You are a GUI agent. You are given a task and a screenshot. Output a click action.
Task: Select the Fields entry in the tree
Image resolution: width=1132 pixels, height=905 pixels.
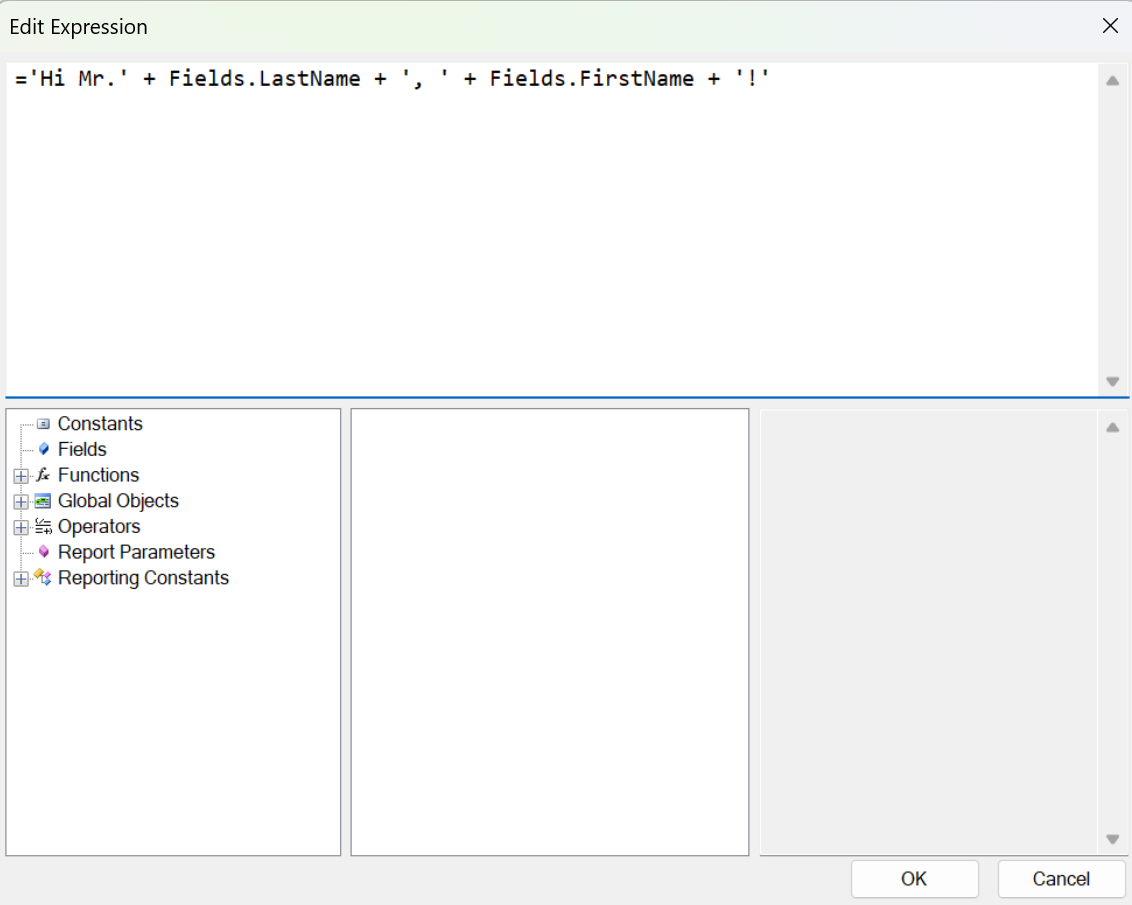click(82, 449)
